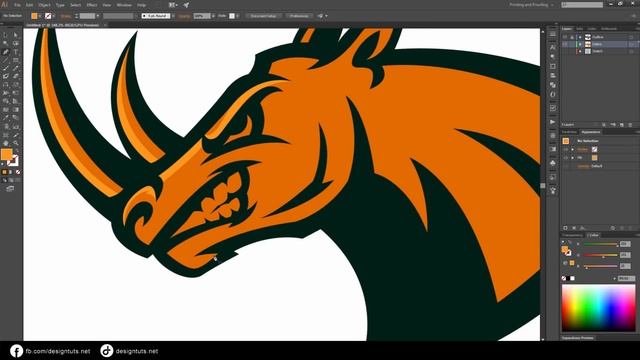Image resolution: width=640 pixels, height=360 pixels.
Task: Select the Gradient tool
Action: coord(16,109)
